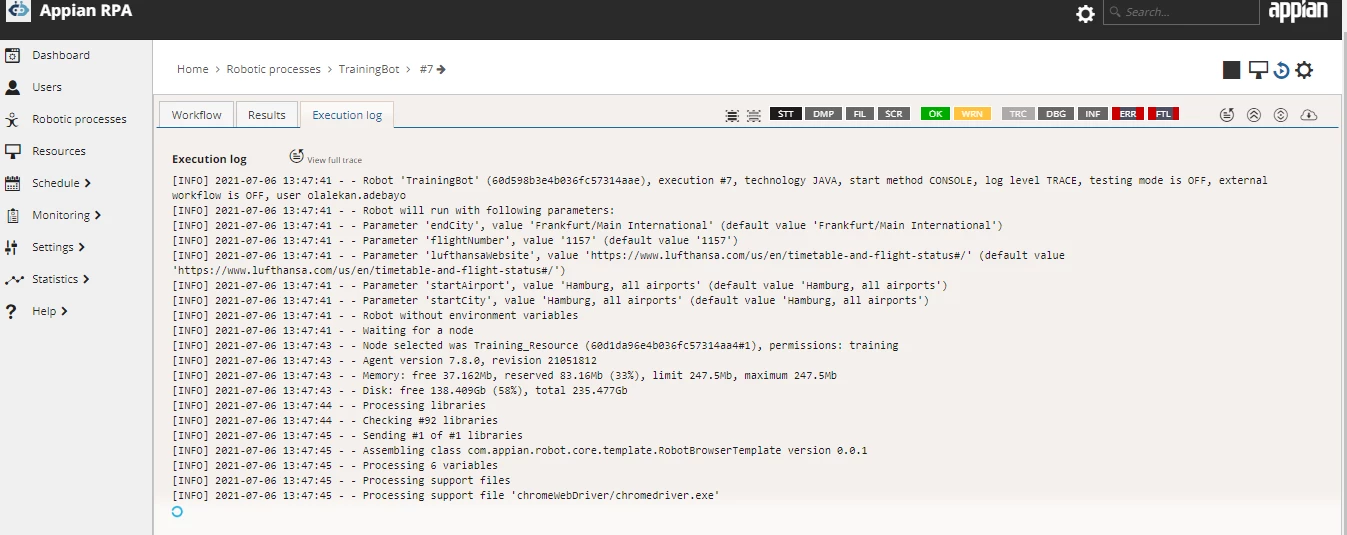Open the resource monitor screen icon

(1258, 69)
